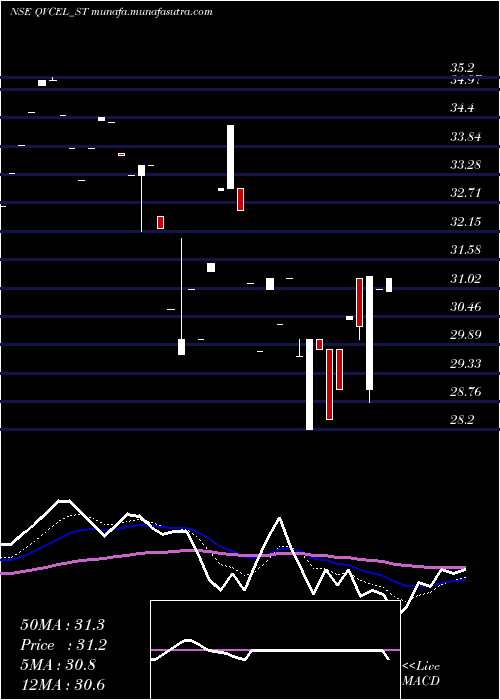
Task: Select the 35.2 price axis label
Action: click(462, 68)
